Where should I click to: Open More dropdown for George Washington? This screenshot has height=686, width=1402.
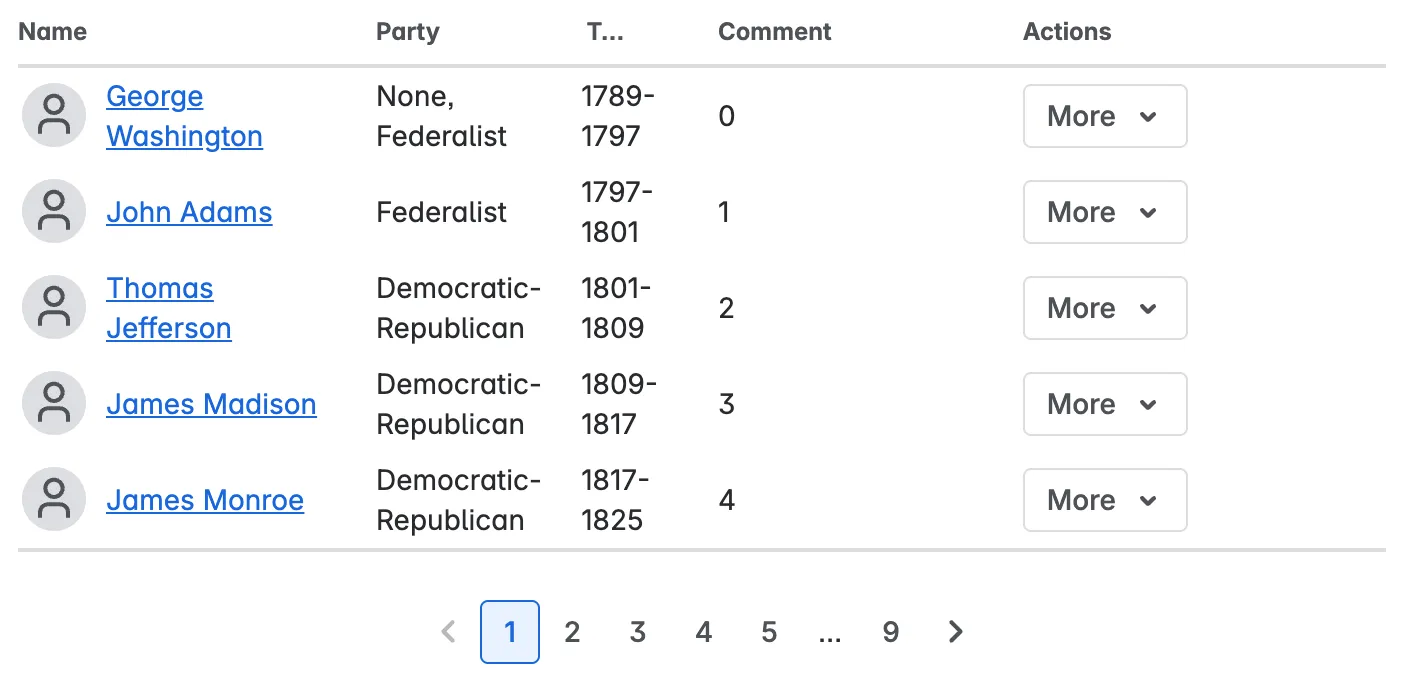pos(1104,116)
